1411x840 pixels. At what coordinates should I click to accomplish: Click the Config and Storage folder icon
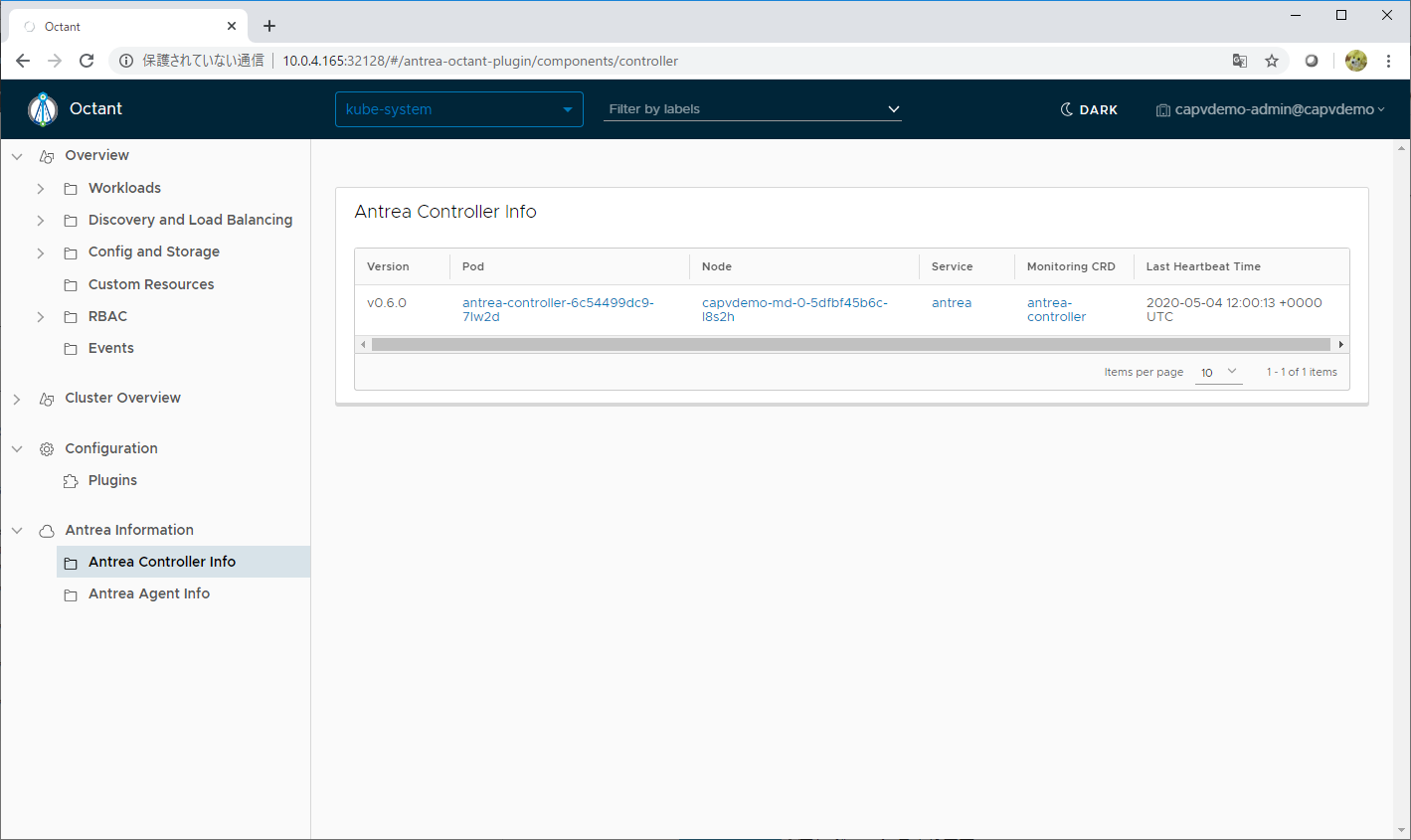(x=71, y=252)
